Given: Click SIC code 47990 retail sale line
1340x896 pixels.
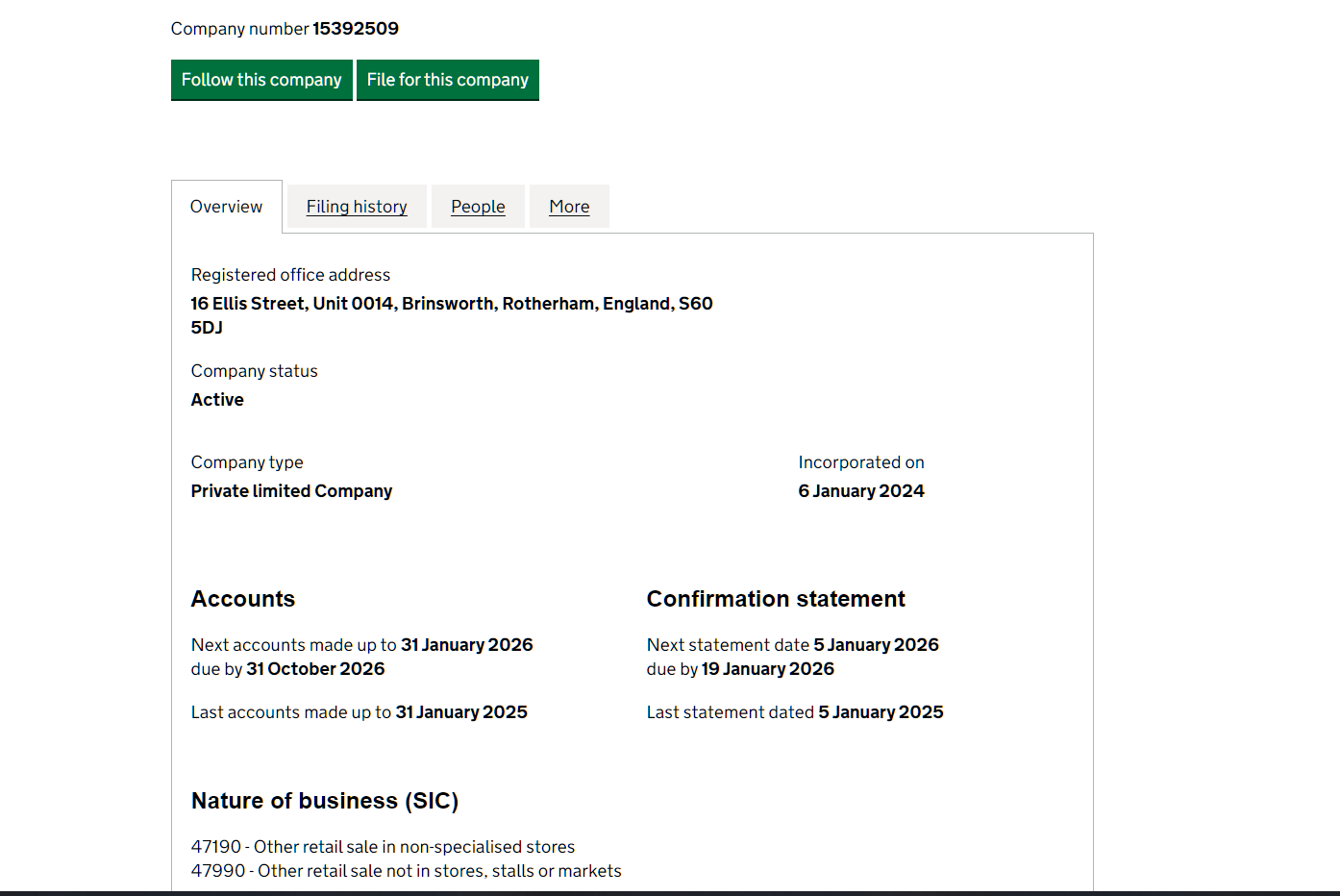Looking at the screenshot, I should (x=406, y=871).
